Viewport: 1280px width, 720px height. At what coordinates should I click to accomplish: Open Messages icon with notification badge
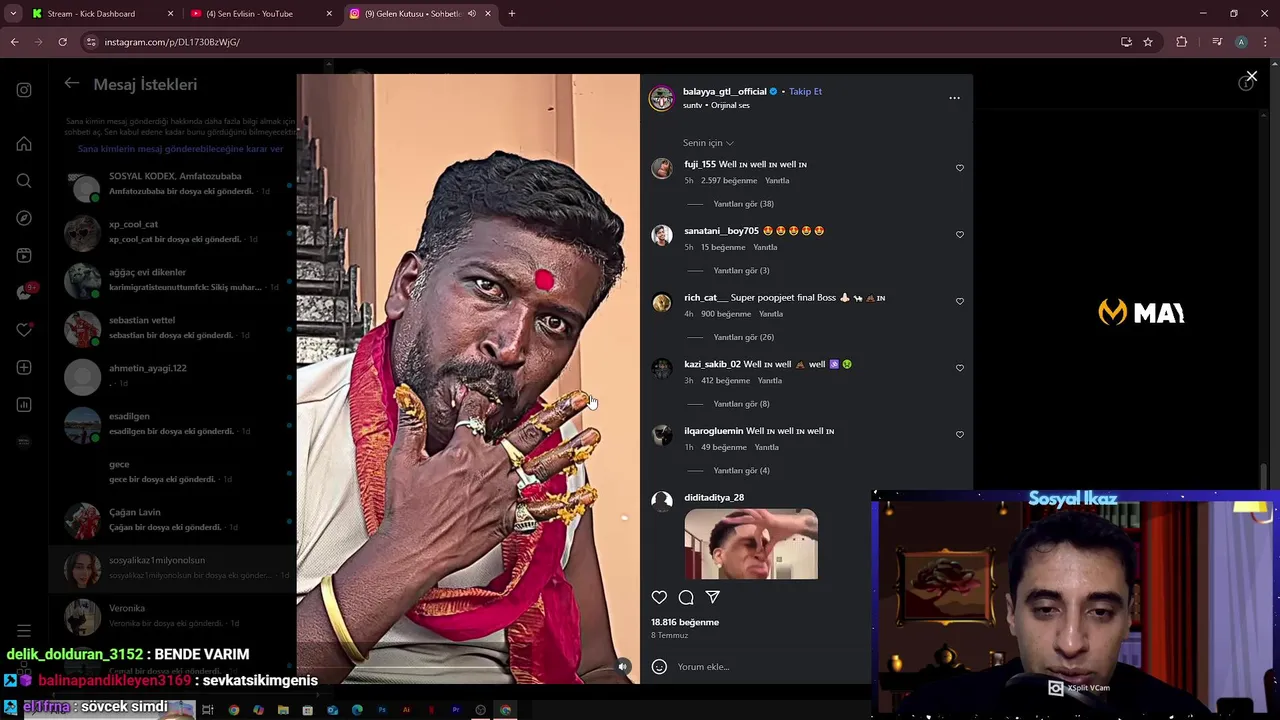point(25,292)
